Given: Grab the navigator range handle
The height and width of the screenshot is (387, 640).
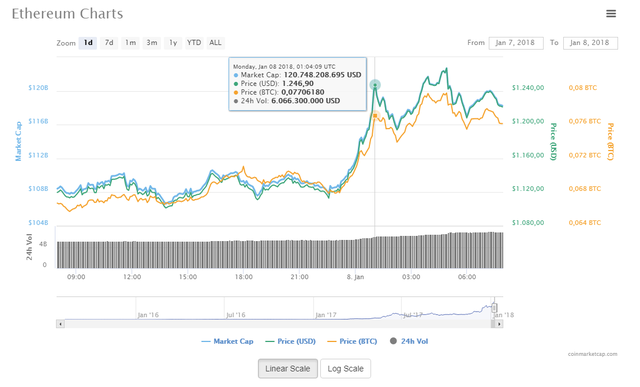Looking at the screenshot, I should pos(494,307).
